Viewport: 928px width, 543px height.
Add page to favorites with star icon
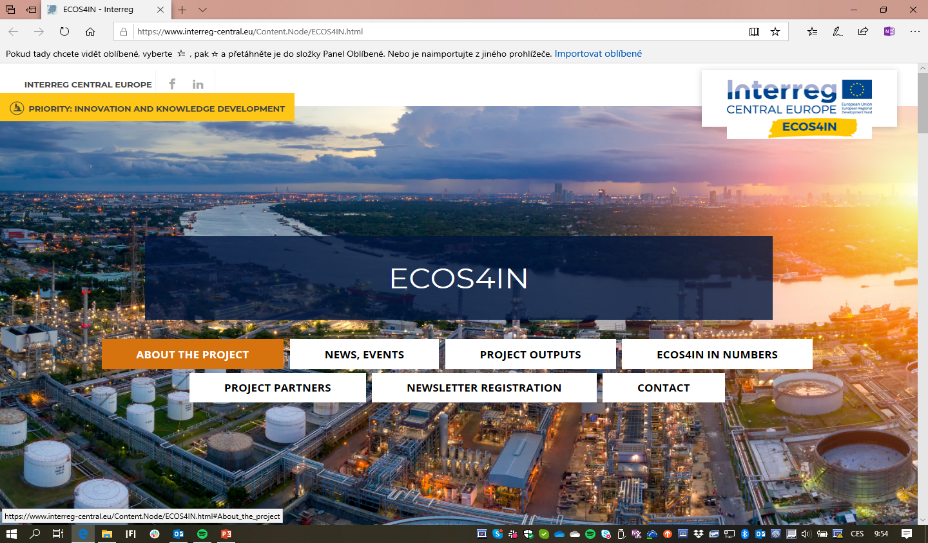click(775, 31)
